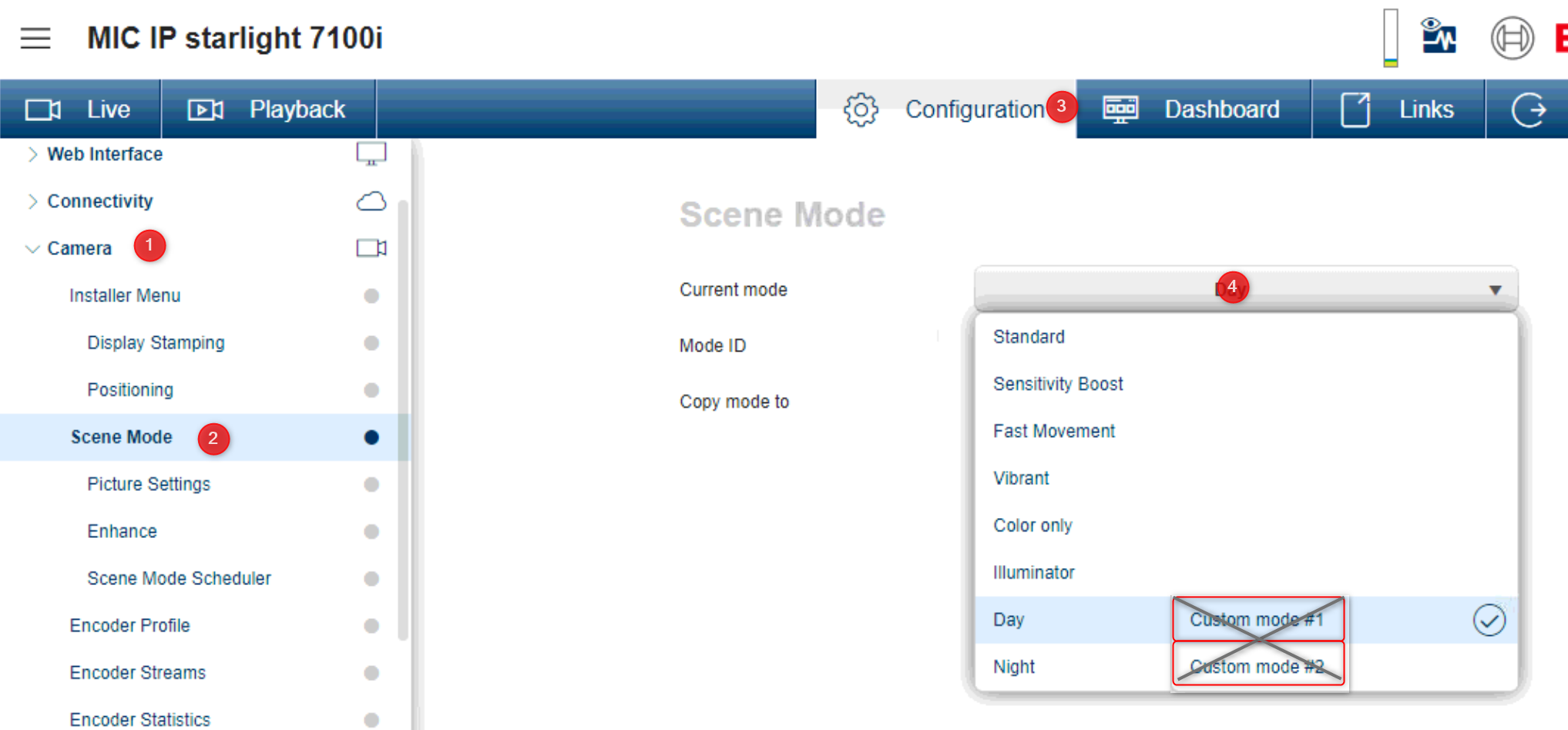Image resolution: width=1568 pixels, height=730 pixels.
Task: Expand the Connectivity section
Action: click(x=32, y=201)
